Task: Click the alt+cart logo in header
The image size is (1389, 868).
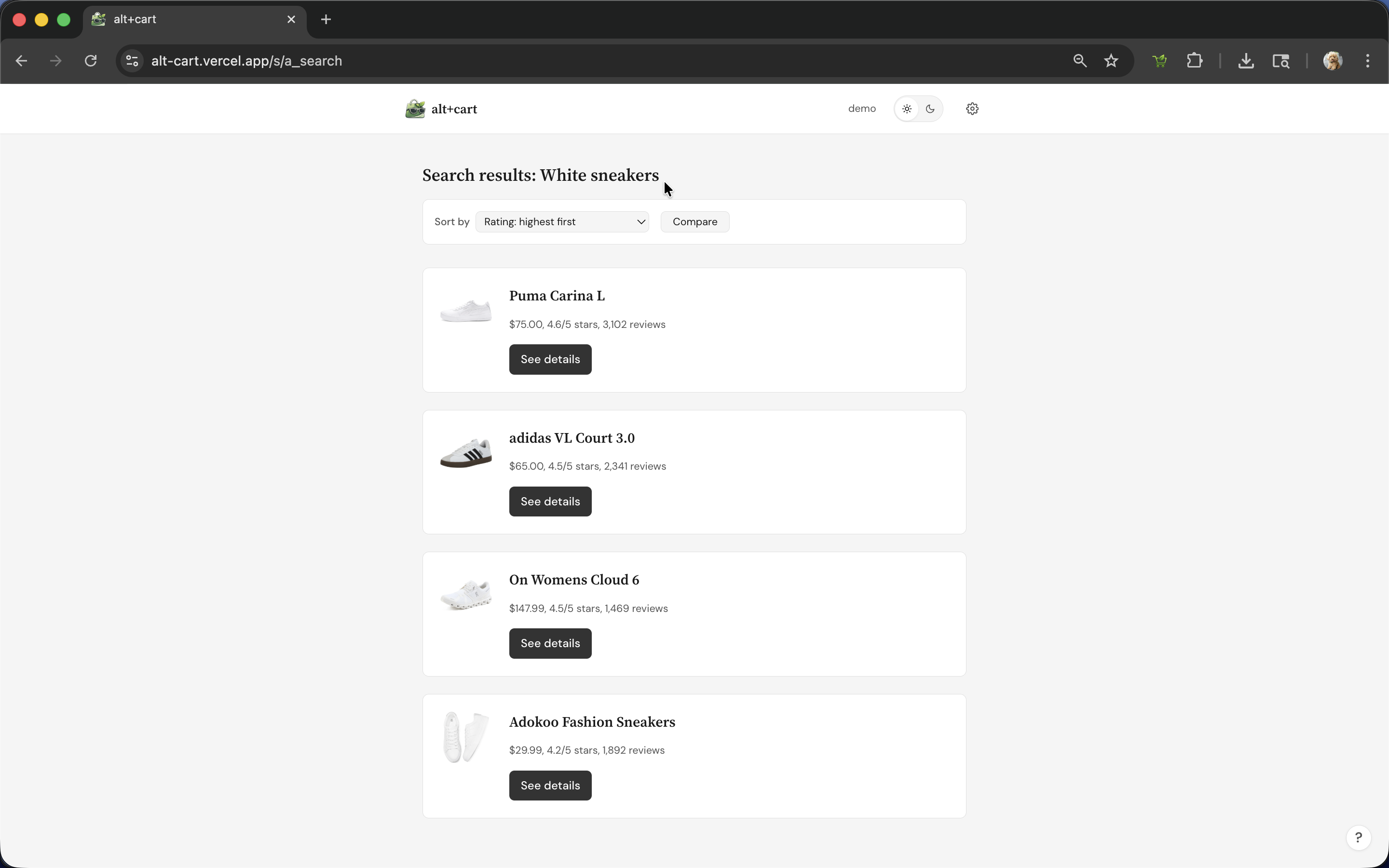Action: (441, 108)
